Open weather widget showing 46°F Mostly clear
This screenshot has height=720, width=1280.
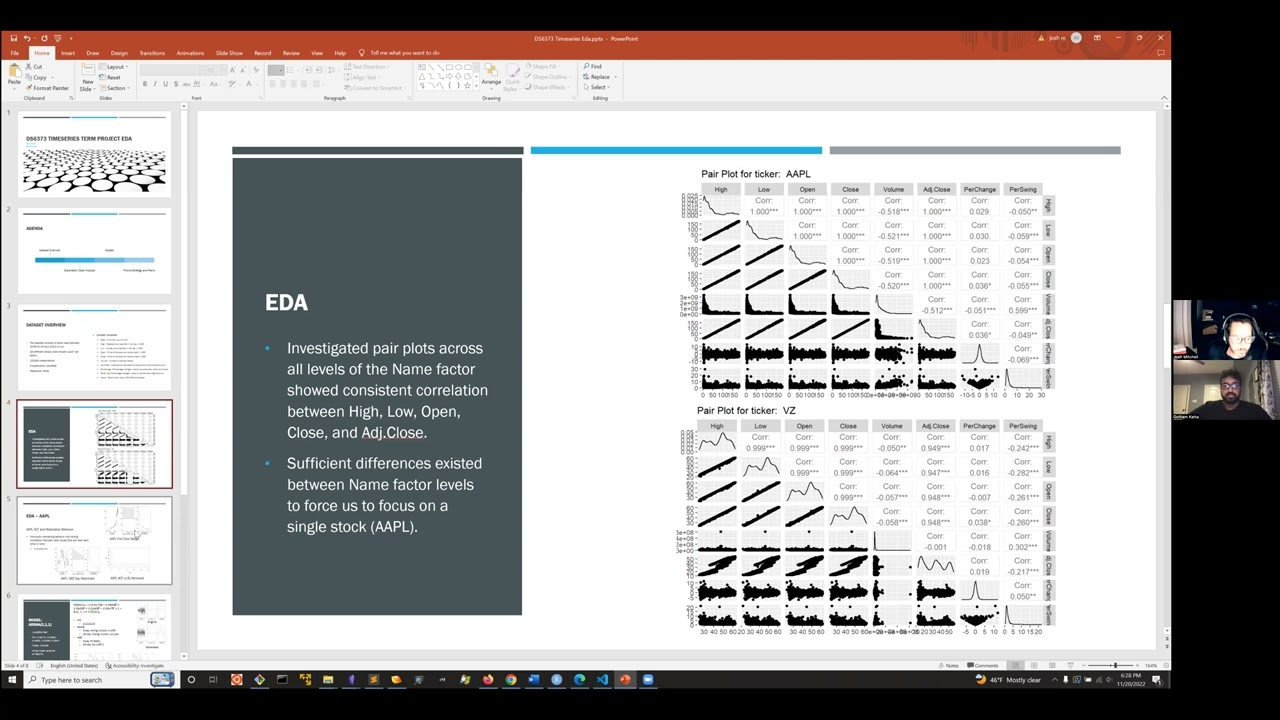click(x=1008, y=680)
